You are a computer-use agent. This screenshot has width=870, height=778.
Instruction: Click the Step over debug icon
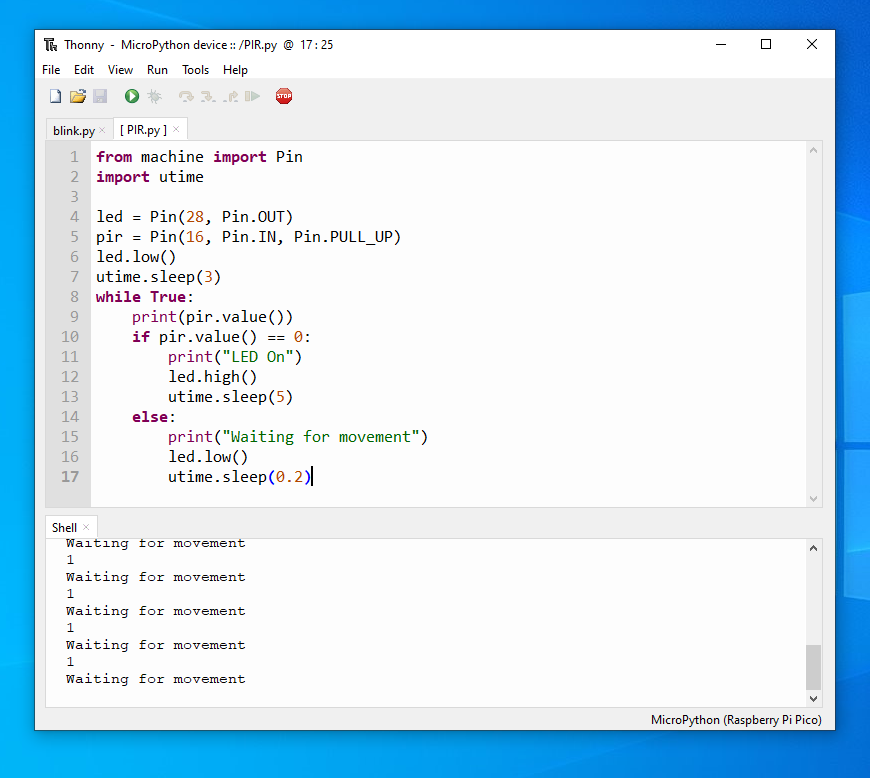186,95
